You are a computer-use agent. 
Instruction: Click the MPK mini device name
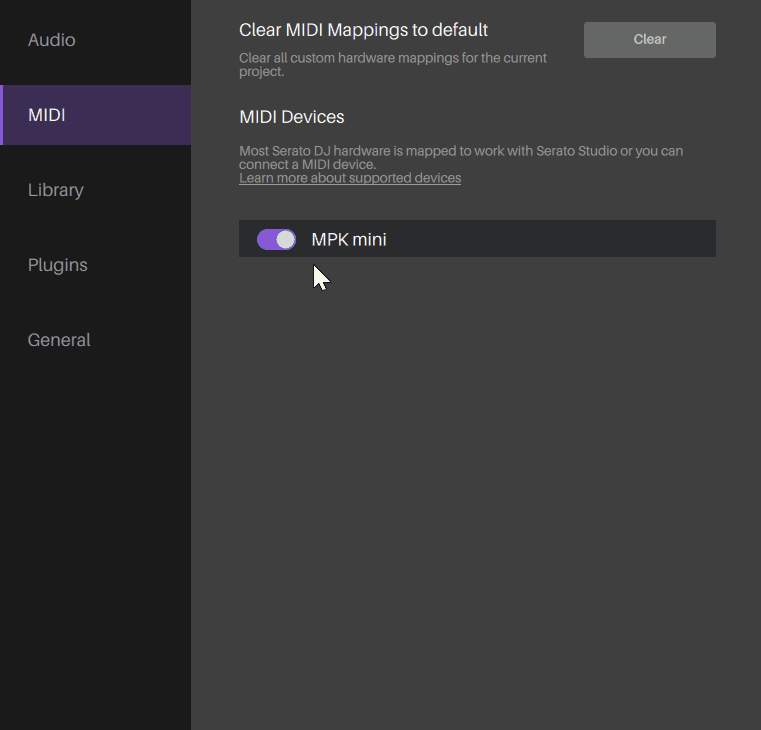coord(349,239)
